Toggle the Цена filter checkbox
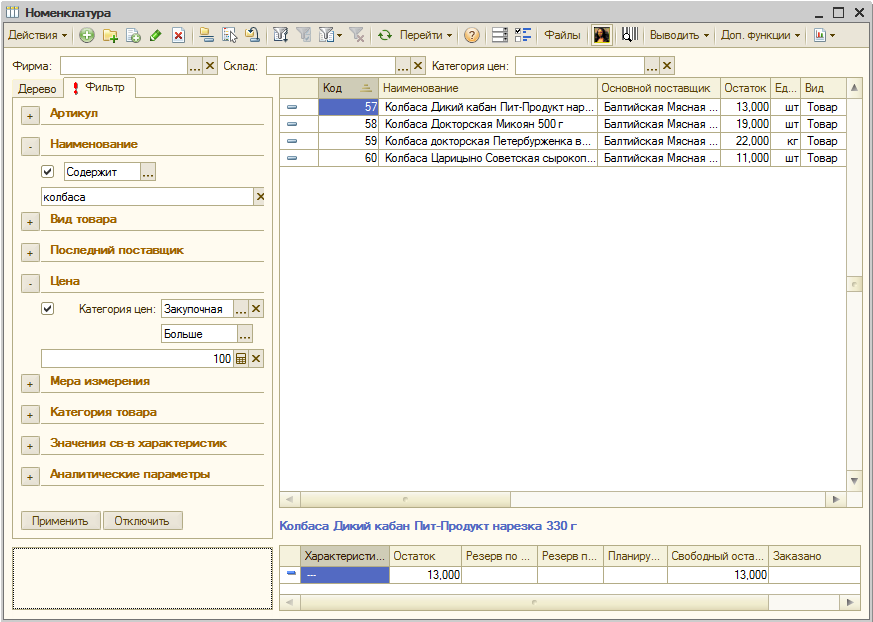873x622 pixels. (x=48, y=308)
